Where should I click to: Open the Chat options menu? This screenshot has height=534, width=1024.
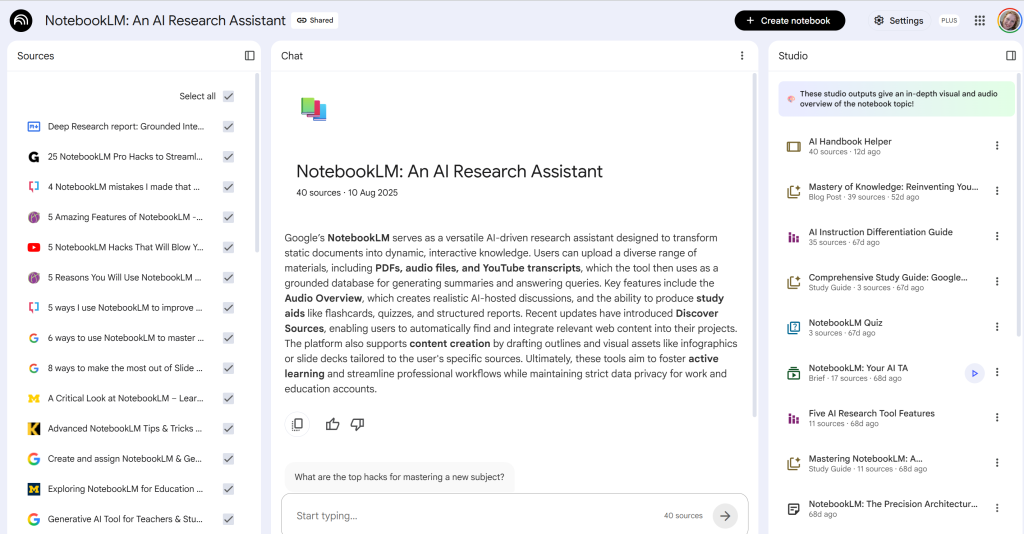[x=742, y=55]
